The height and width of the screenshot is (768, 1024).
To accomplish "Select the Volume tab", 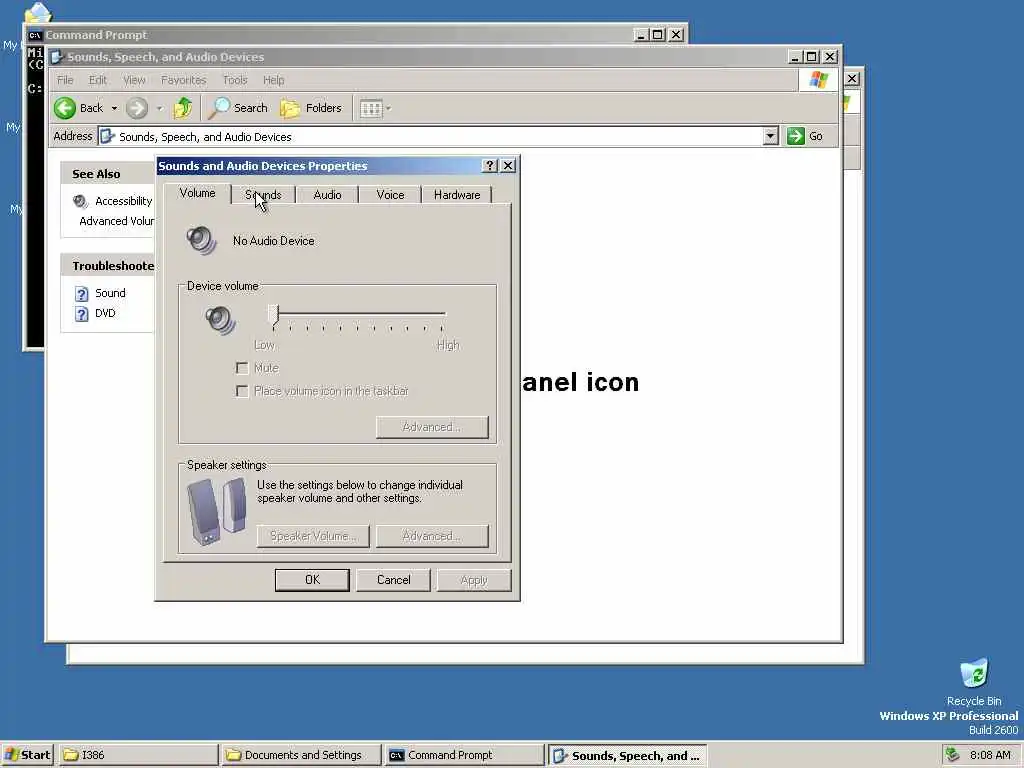I will pos(197,193).
